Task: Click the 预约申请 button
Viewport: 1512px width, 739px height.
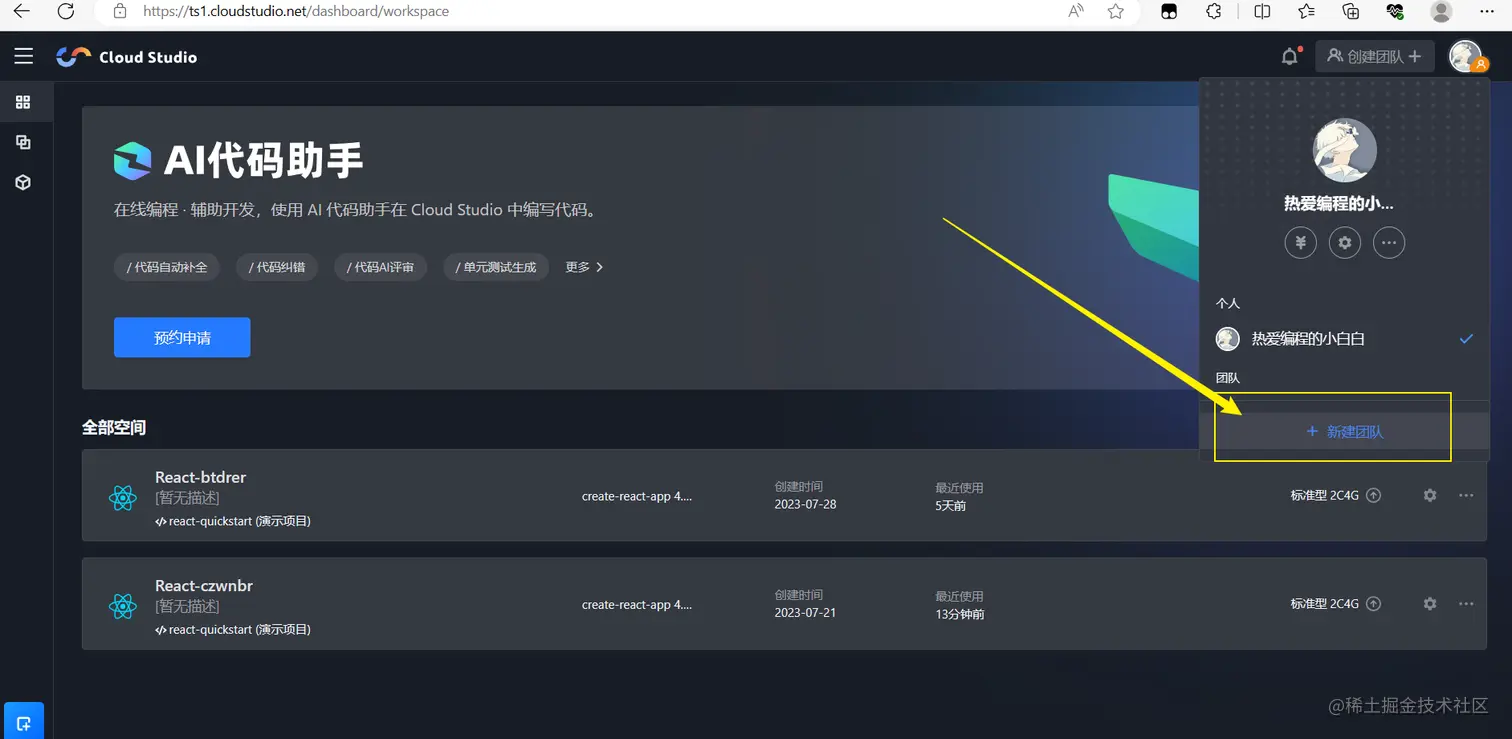Action: (182, 338)
